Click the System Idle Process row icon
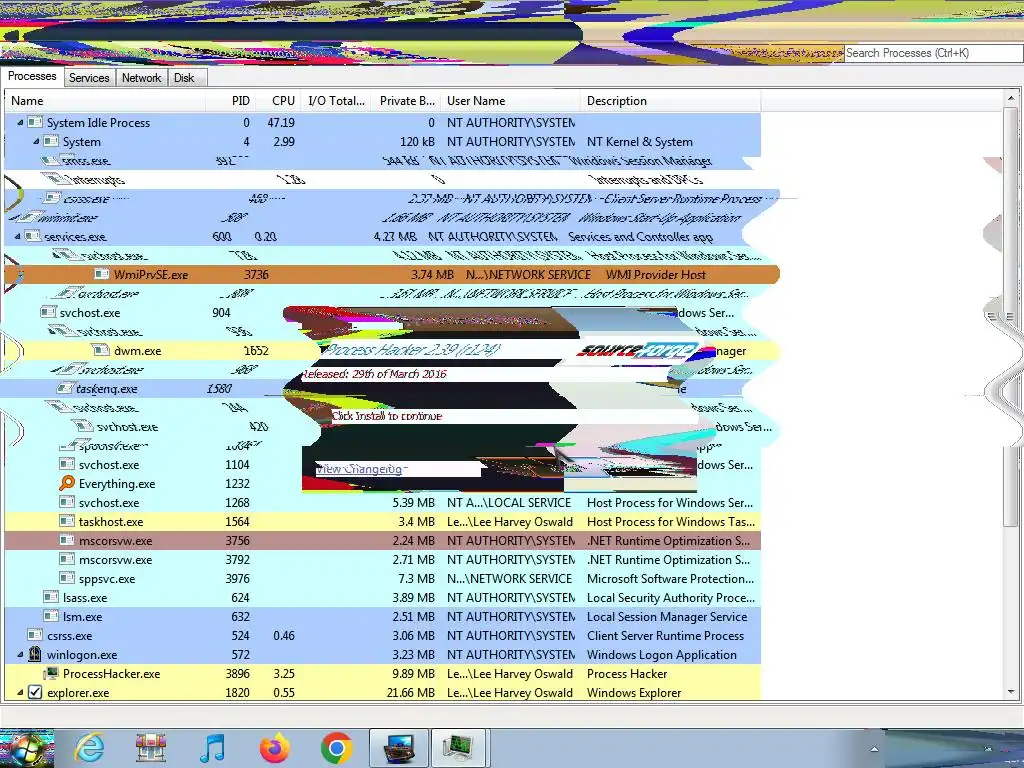1024x768 pixels. (x=35, y=122)
